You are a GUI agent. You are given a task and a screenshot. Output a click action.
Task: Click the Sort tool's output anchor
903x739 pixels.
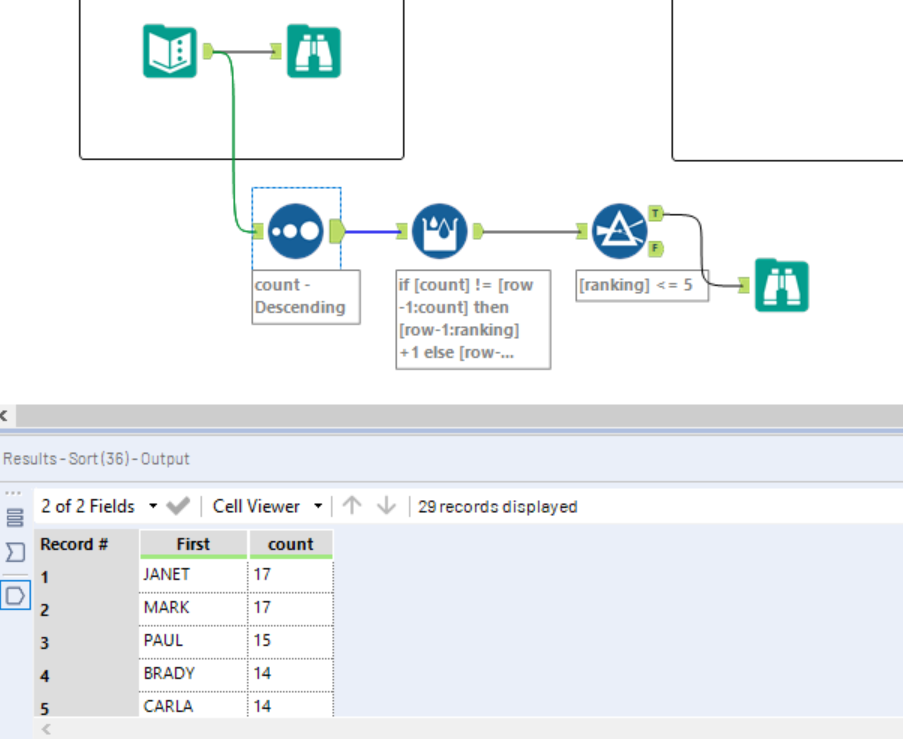[x=337, y=232]
